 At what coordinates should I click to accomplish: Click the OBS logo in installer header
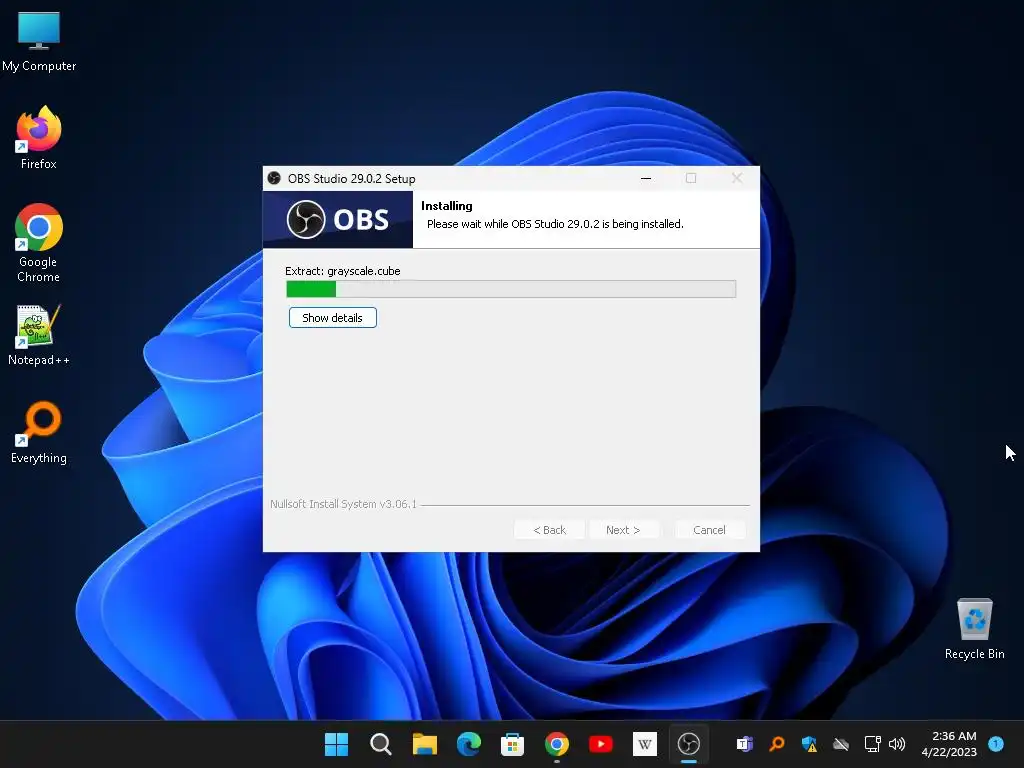338,219
